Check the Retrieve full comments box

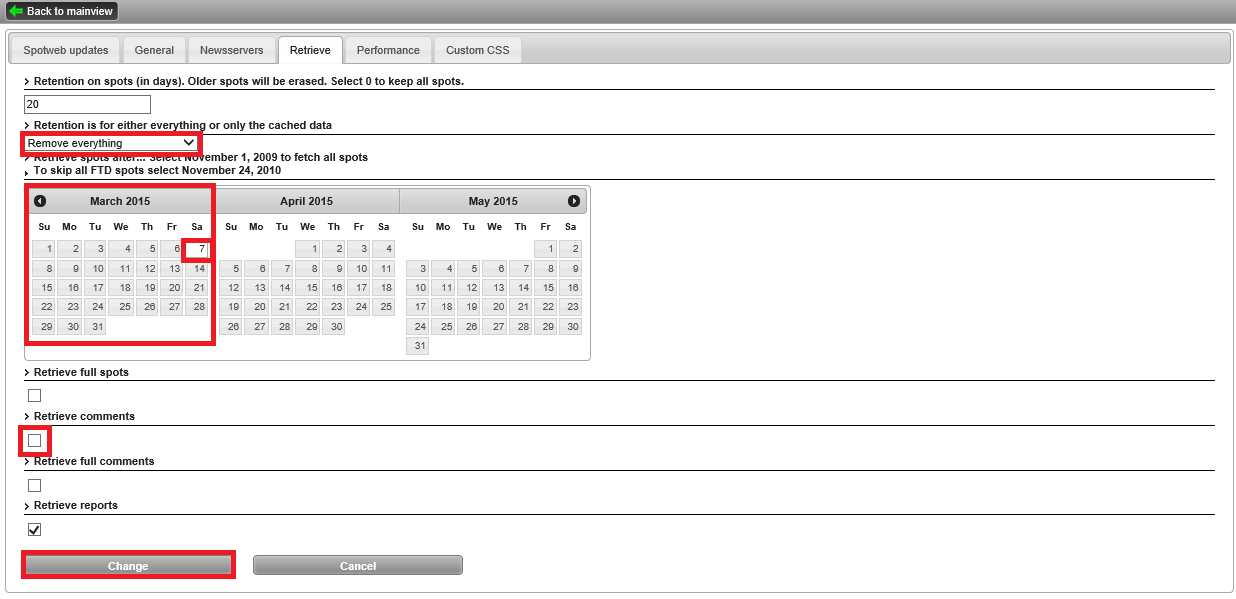[35, 485]
